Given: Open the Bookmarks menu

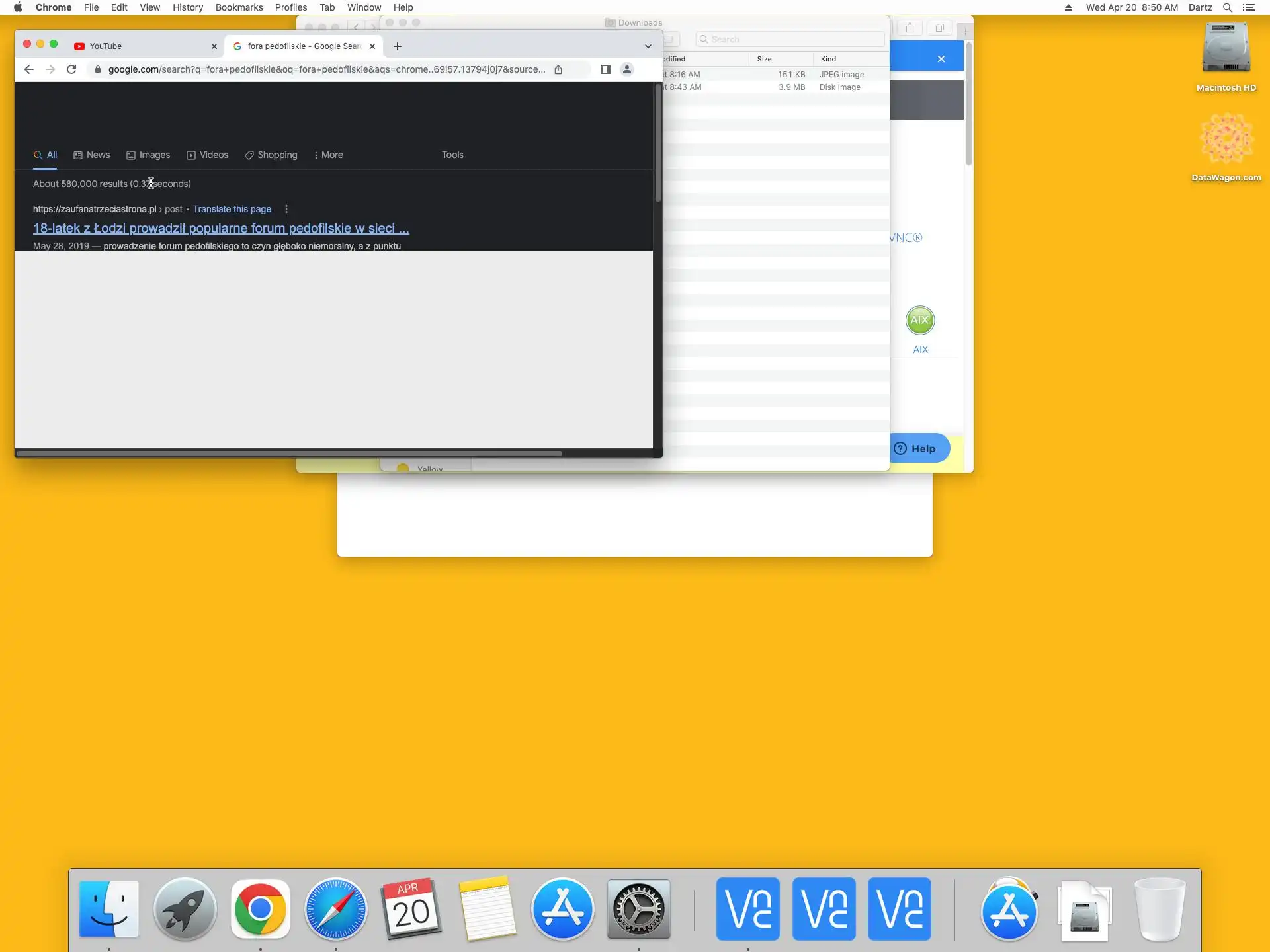Looking at the screenshot, I should click(239, 7).
